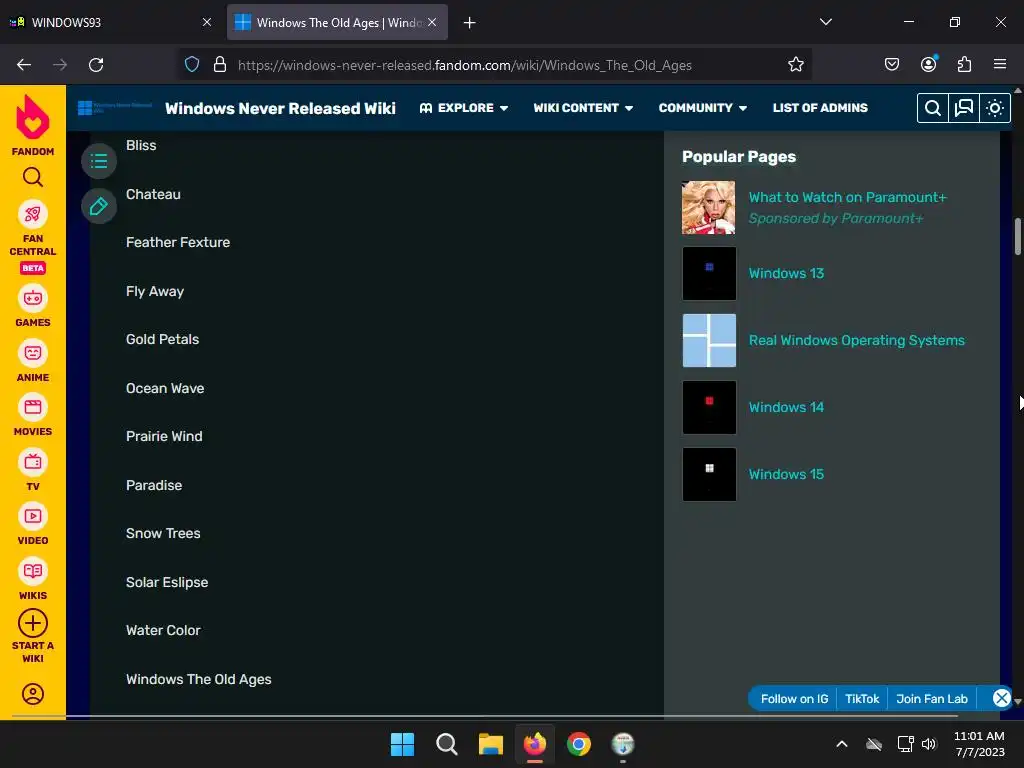Click the volume speaker tray icon
This screenshot has width=1024, height=768.
[929, 744]
